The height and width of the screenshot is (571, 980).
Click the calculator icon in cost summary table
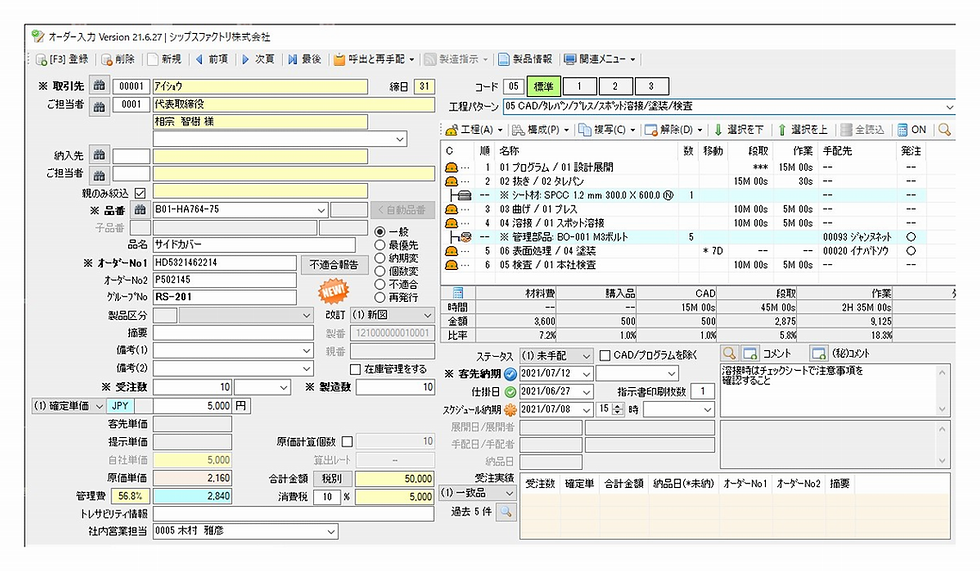[x=458, y=293]
